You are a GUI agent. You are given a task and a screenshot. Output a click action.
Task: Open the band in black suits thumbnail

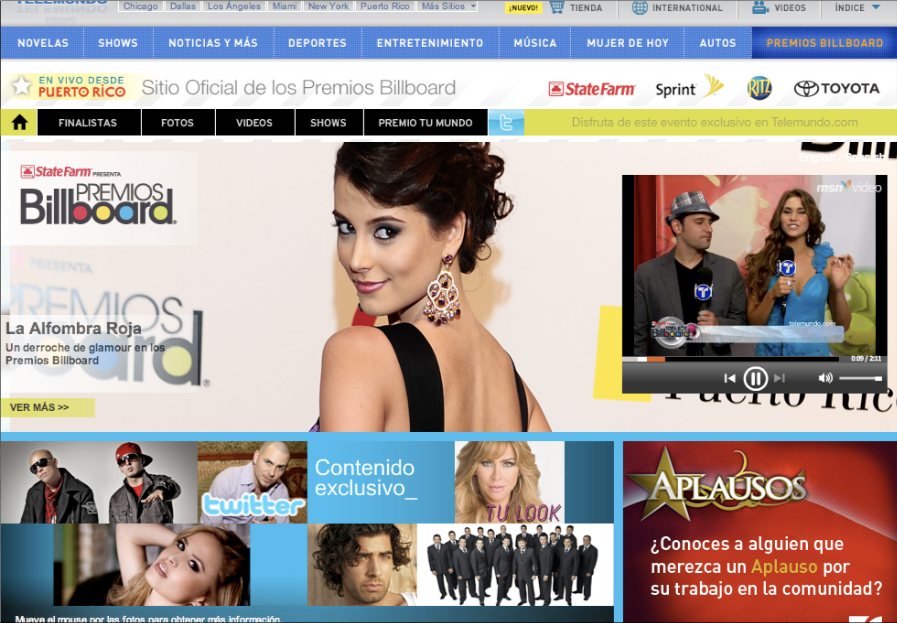pyautogui.click(x=515, y=565)
